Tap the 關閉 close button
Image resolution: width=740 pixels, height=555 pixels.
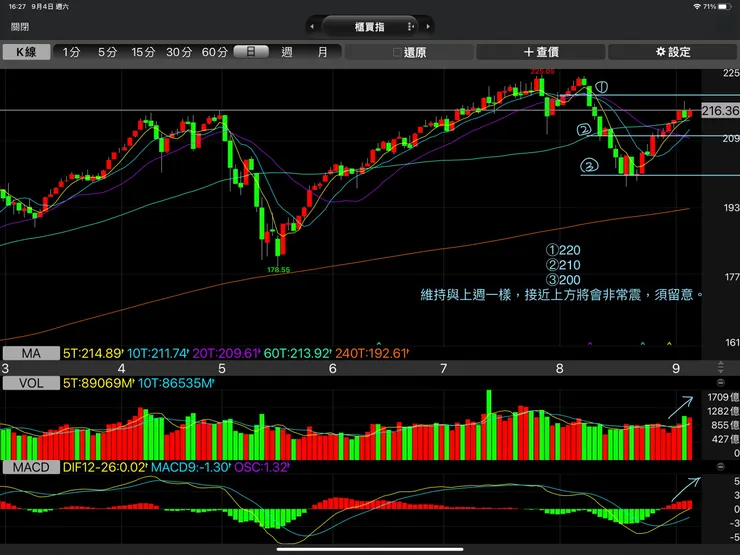click(x=20, y=27)
